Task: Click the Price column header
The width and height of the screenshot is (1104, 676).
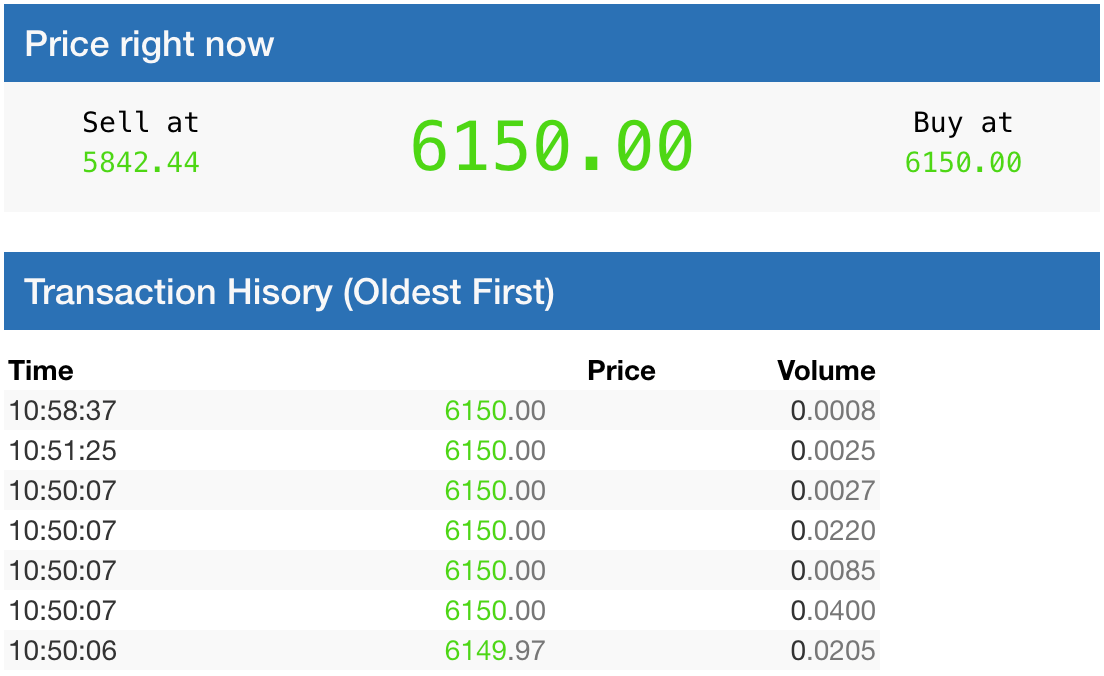Action: coord(621,370)
